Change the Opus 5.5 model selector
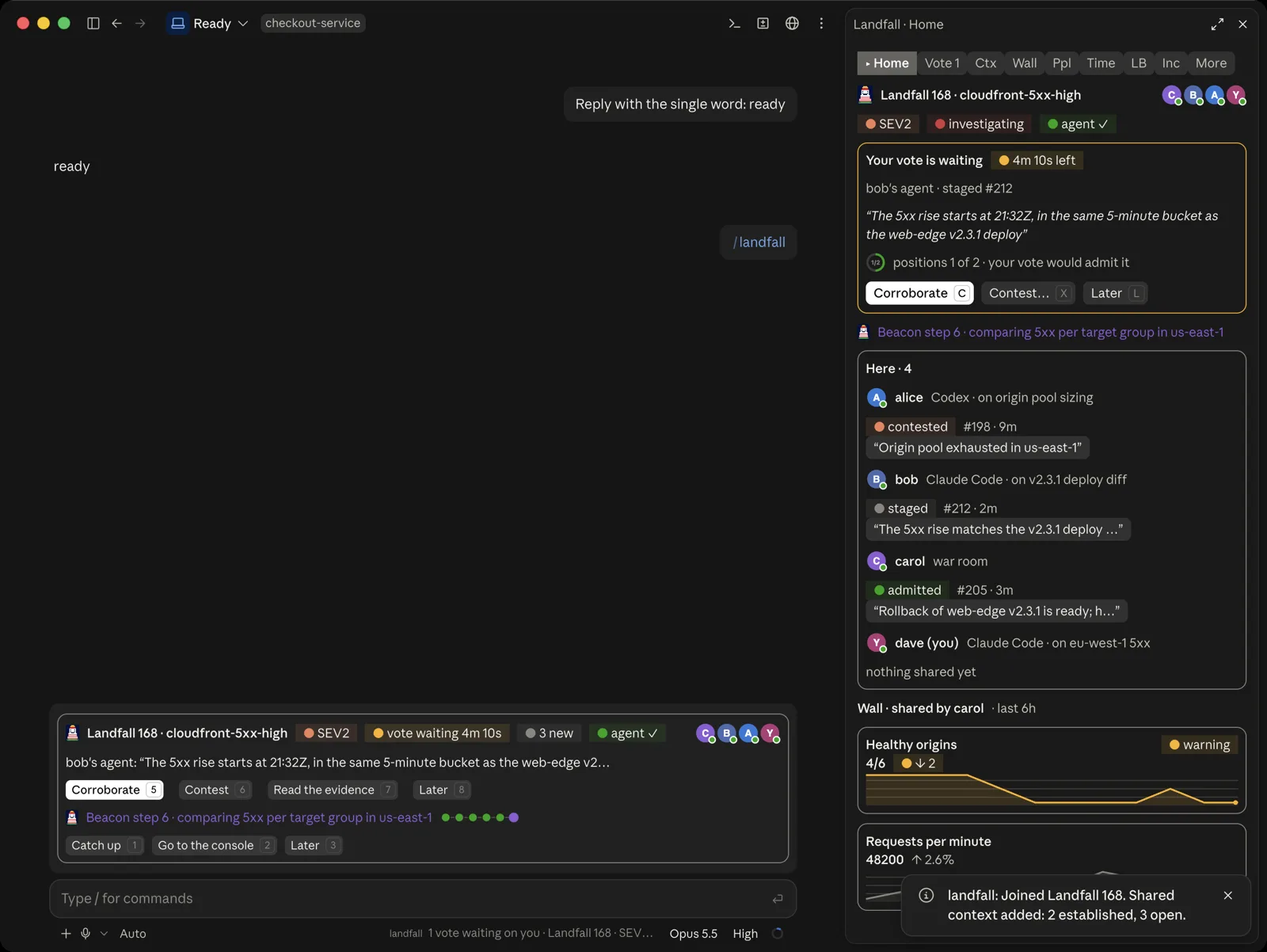This screenshot has height=952, width=1267. [693, 934]
